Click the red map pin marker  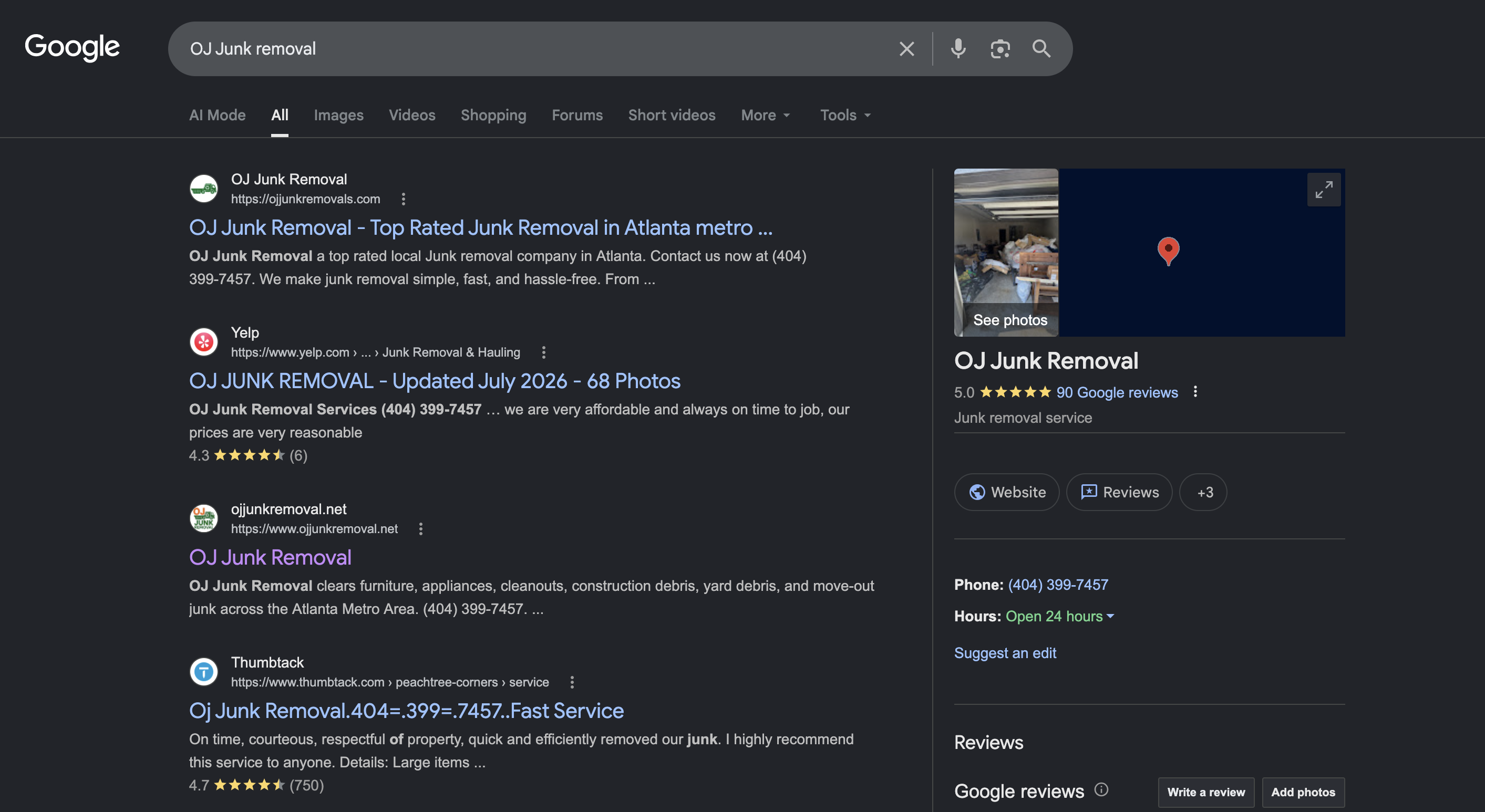1168,251
